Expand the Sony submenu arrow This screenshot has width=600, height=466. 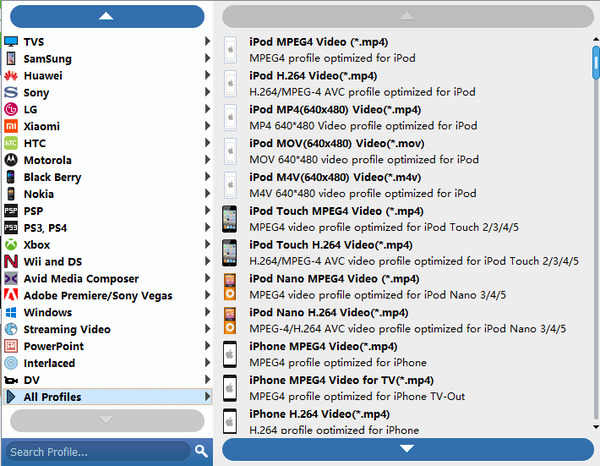(207, 93)
